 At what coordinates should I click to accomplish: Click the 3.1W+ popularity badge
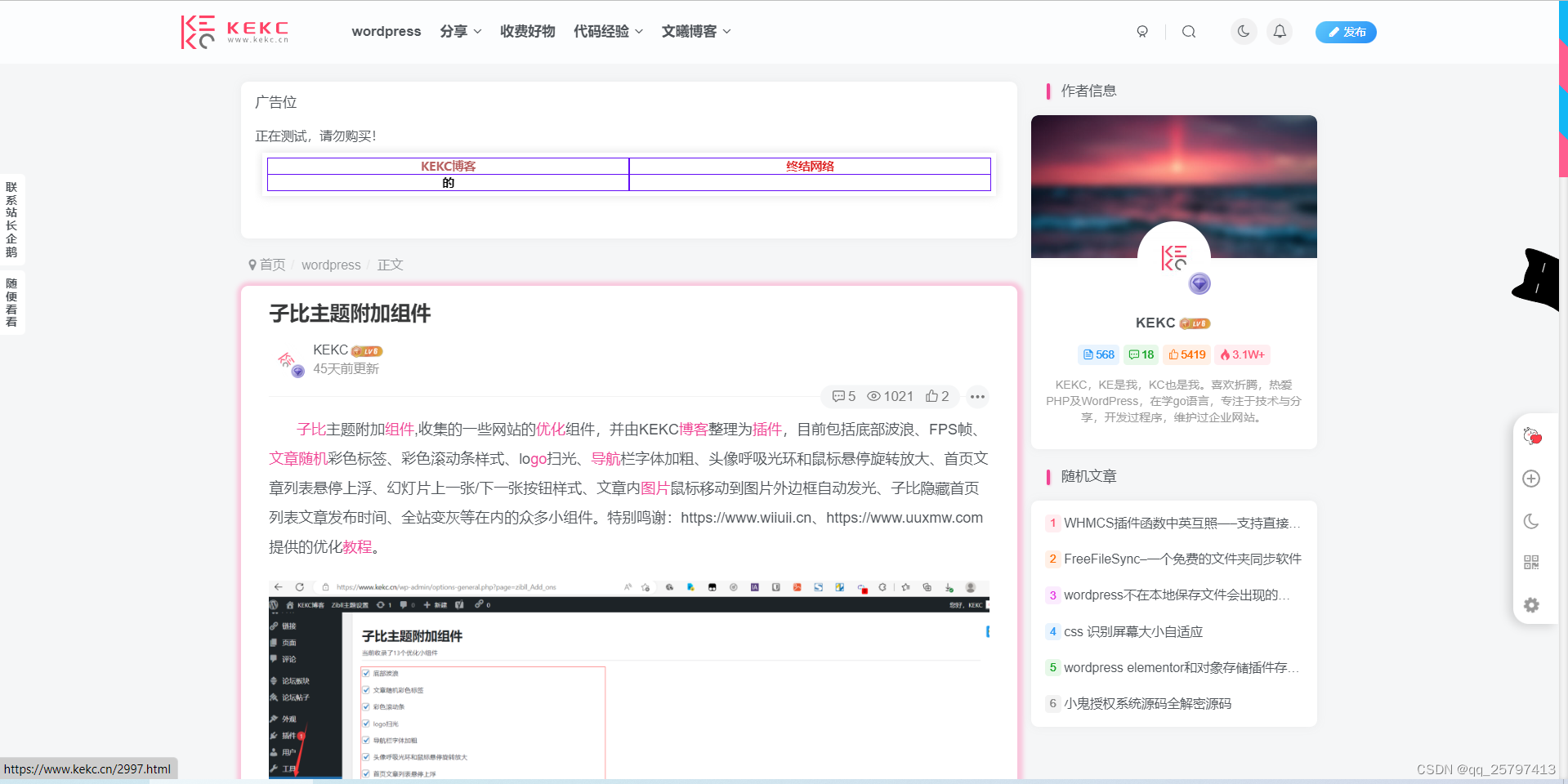point(1242,354)
